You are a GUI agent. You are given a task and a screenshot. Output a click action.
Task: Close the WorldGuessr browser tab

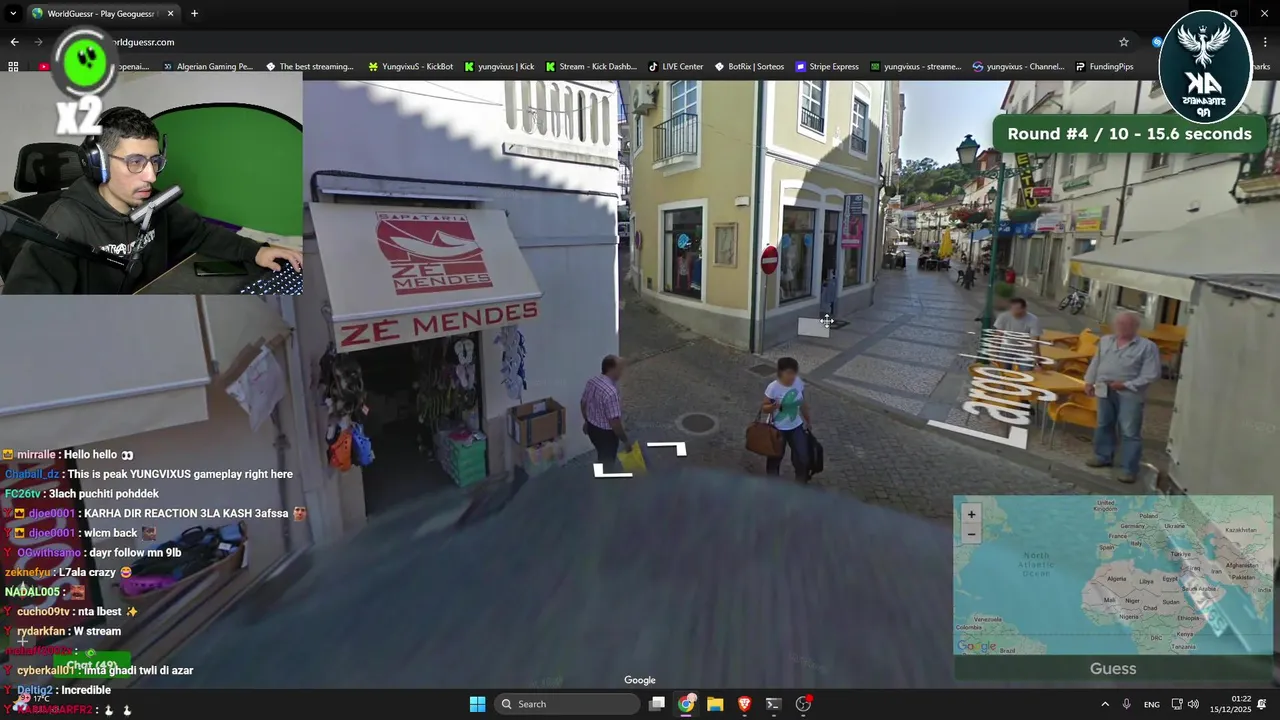click(x=170, y=13)
